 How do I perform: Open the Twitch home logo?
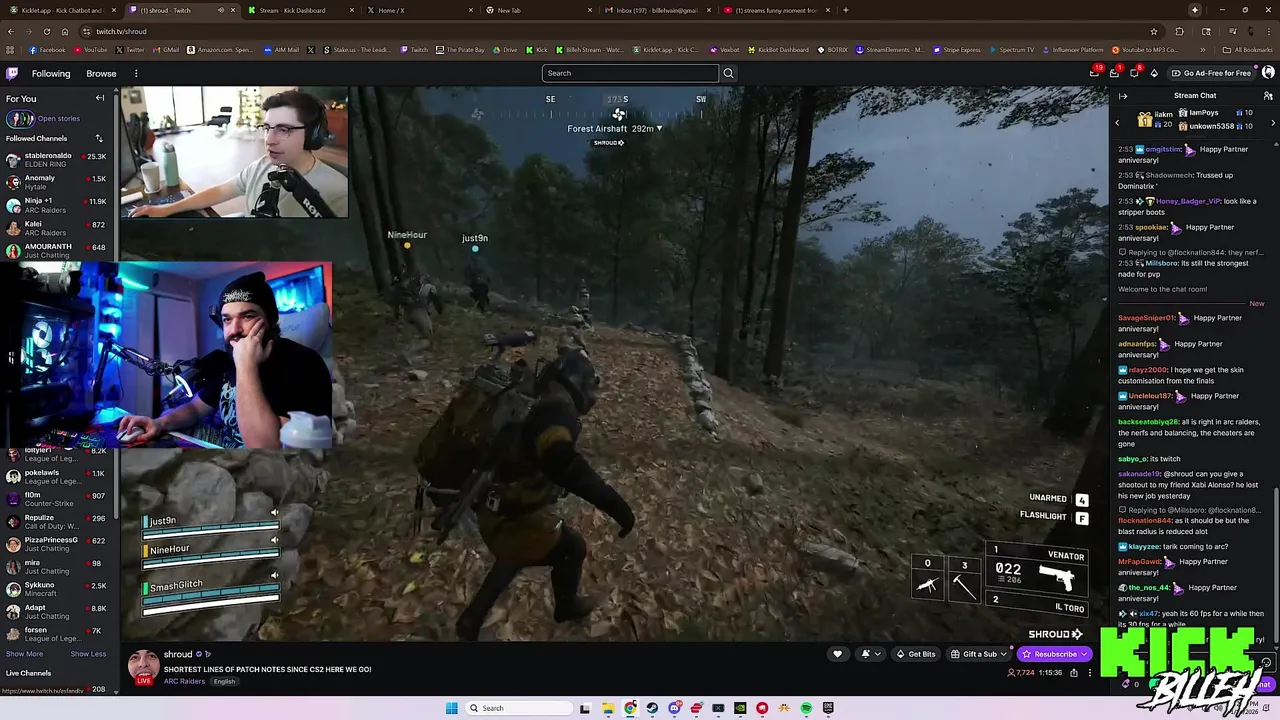(12, 73)
